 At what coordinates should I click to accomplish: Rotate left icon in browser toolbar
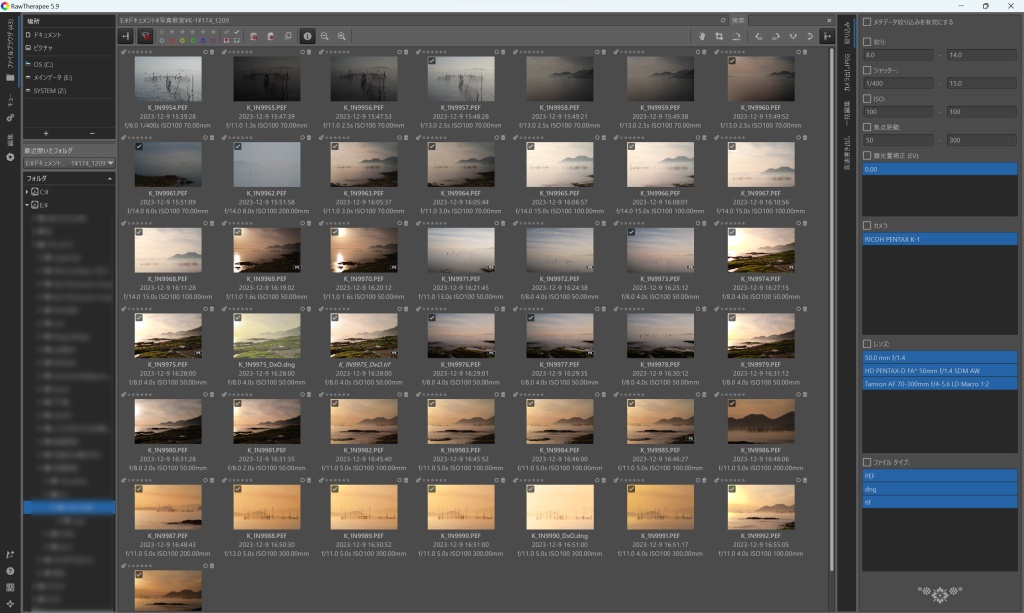coord(759,37)
